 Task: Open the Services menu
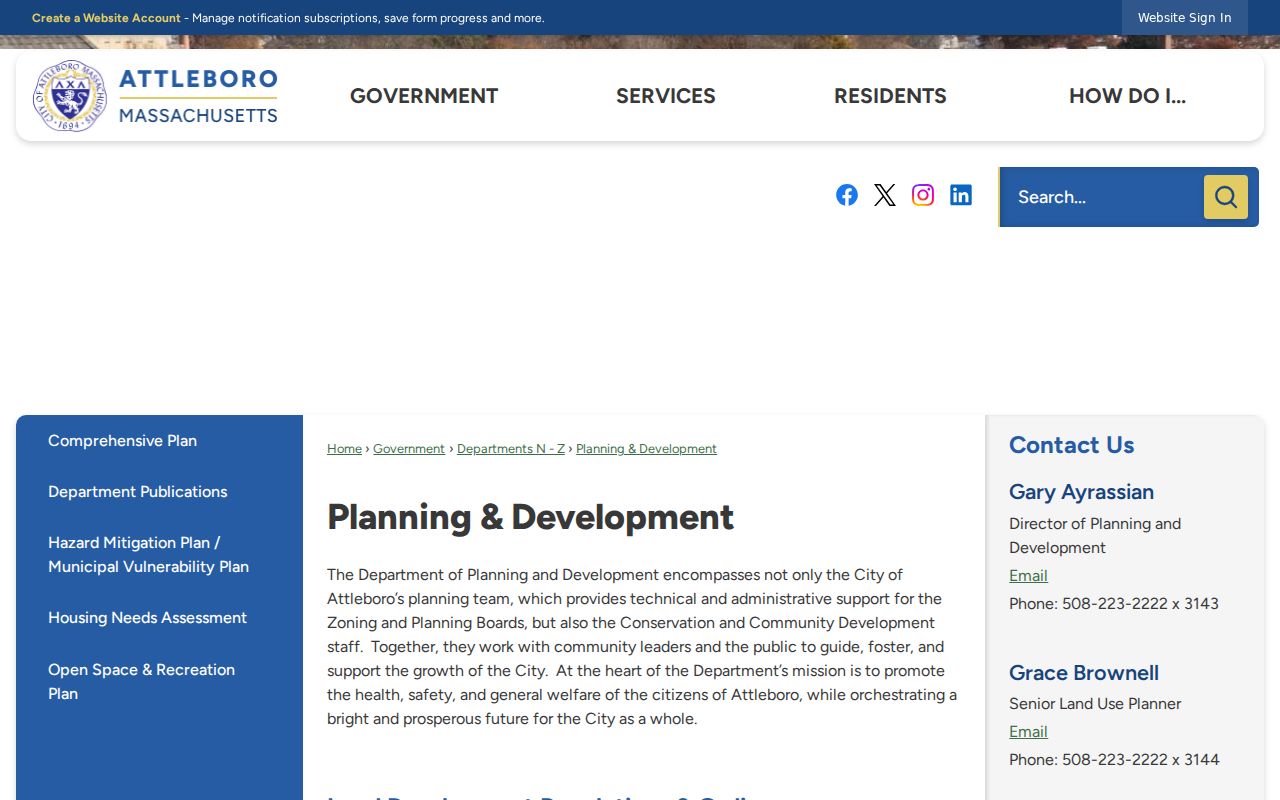click(x=666, y=96)
